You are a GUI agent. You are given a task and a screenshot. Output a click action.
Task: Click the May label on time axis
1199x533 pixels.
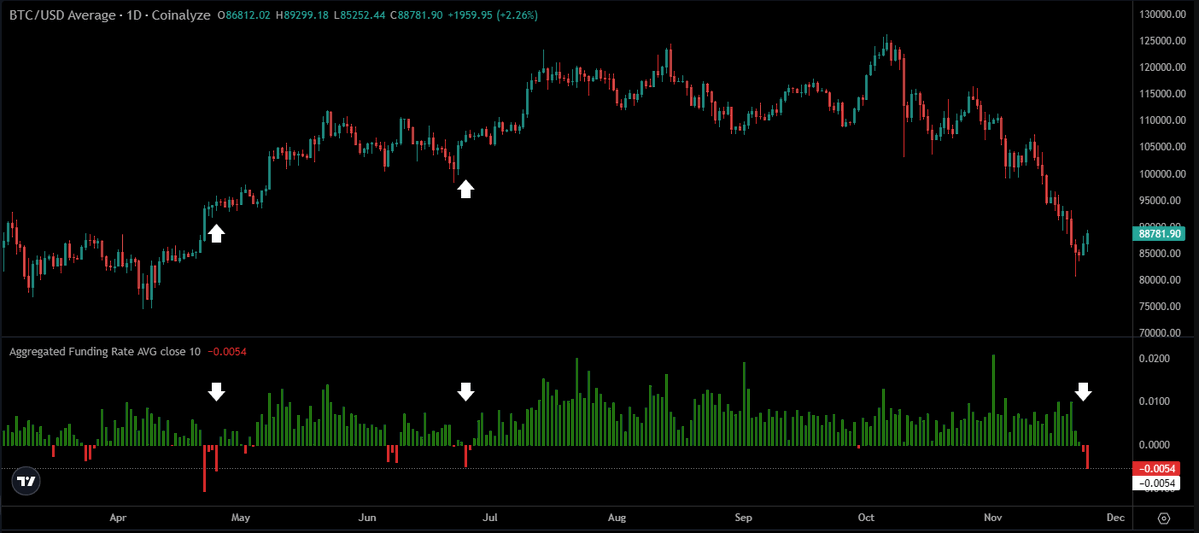tap(241, 518)
